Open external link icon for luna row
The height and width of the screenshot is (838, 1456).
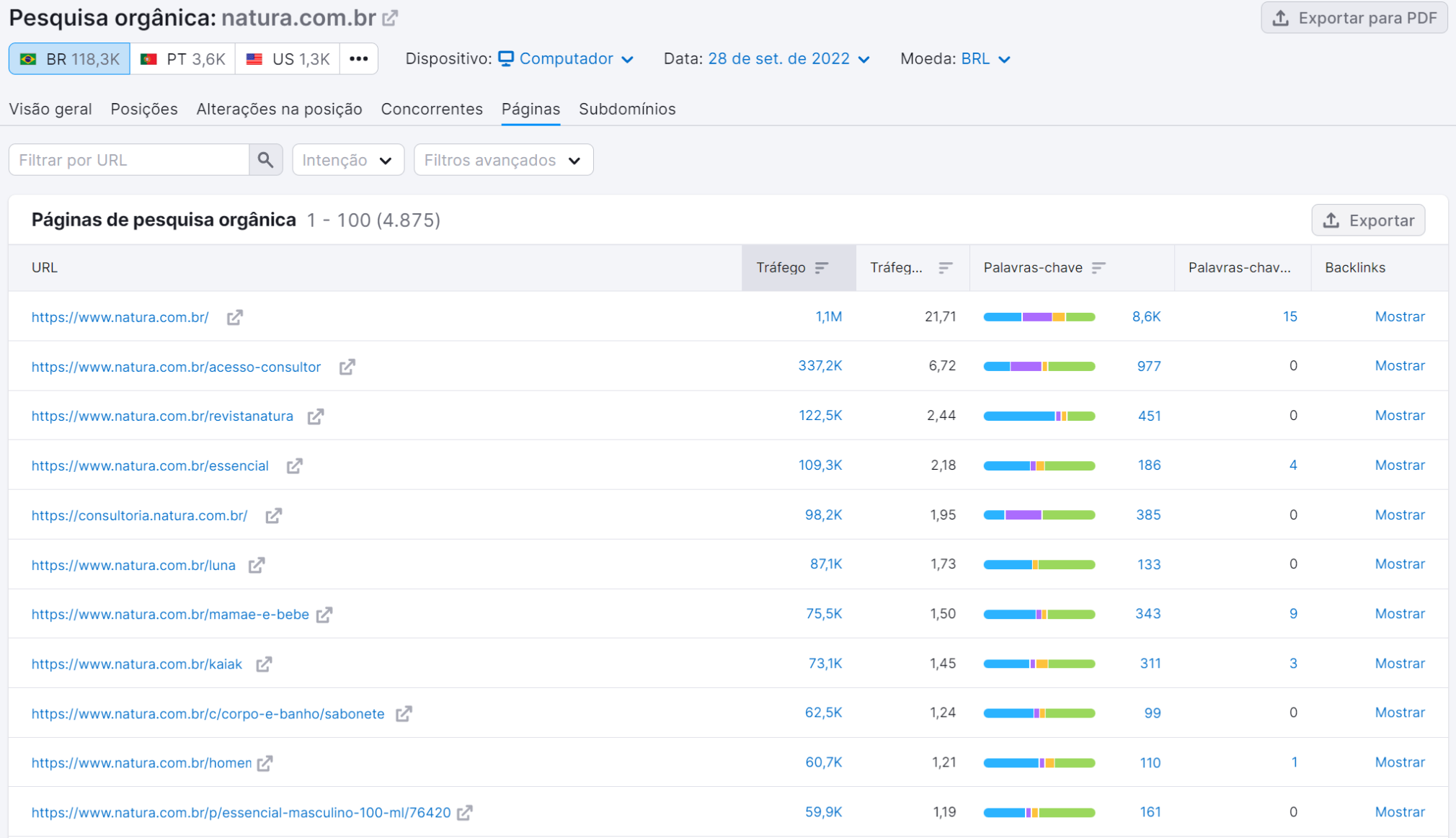pos(257,566)
